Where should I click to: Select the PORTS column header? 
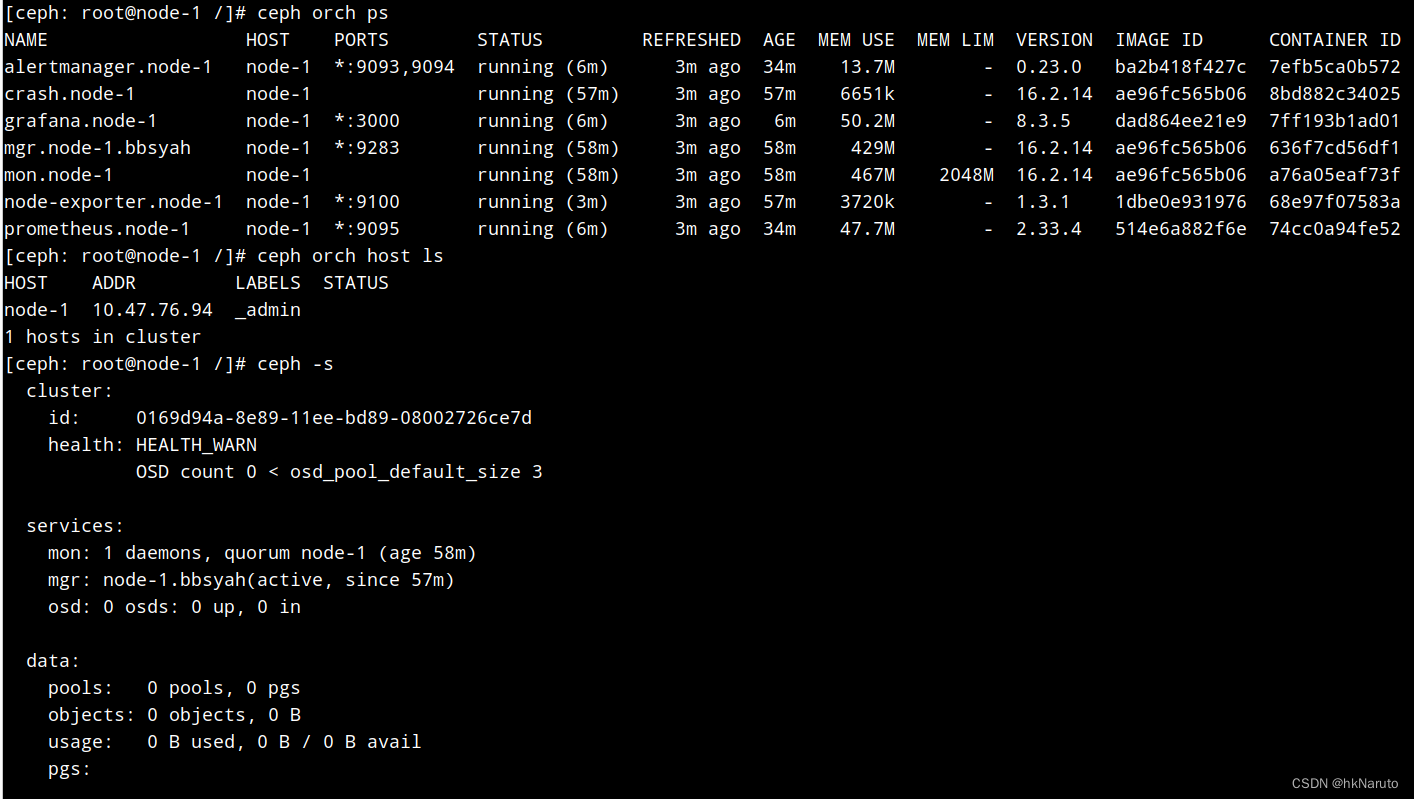tap(361, 40)
